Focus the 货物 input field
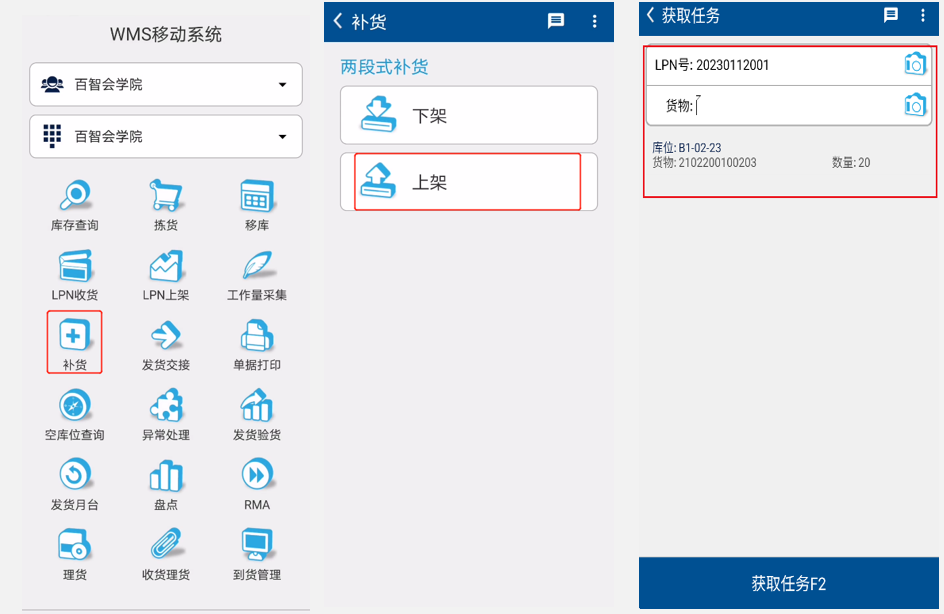 [790, 105]
